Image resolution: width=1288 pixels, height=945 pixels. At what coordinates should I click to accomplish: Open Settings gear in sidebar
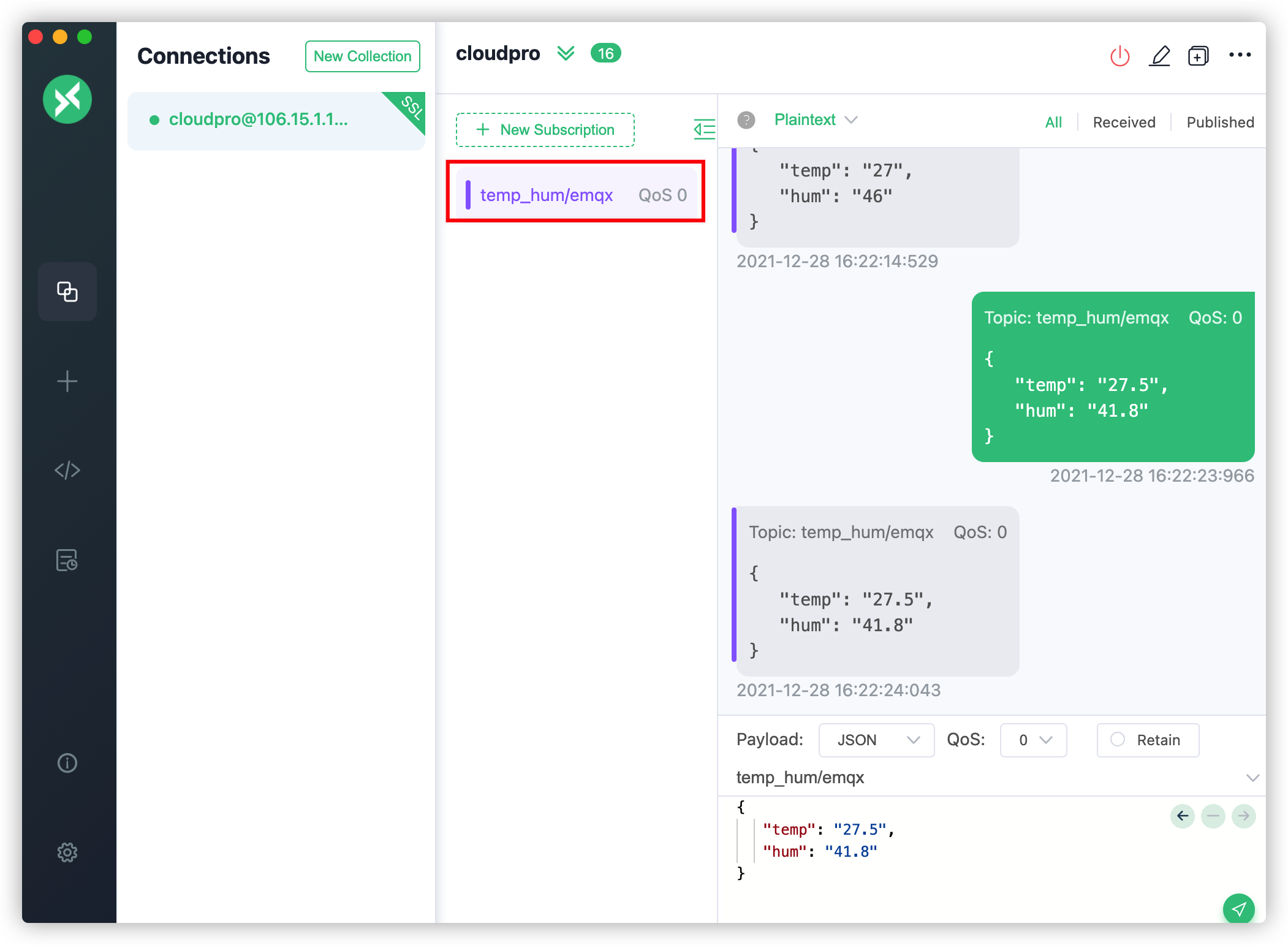pyautogui.click(x=67, y=852)
